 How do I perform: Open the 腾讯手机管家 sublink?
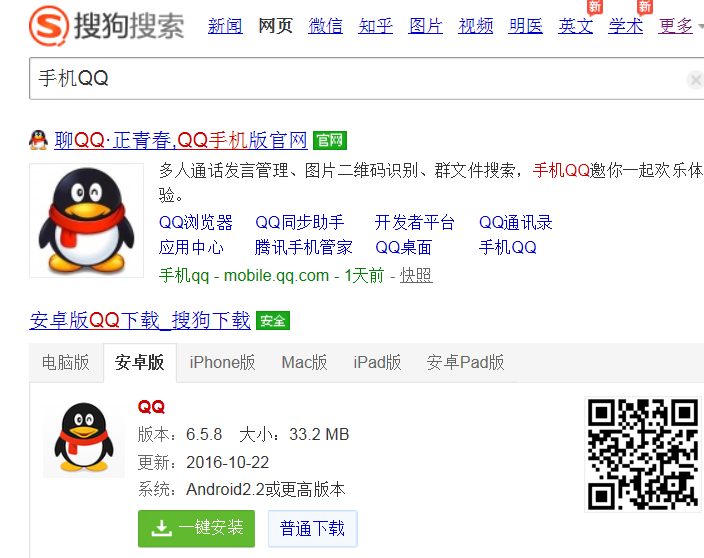pyautogui.click(x=304, y=247)
